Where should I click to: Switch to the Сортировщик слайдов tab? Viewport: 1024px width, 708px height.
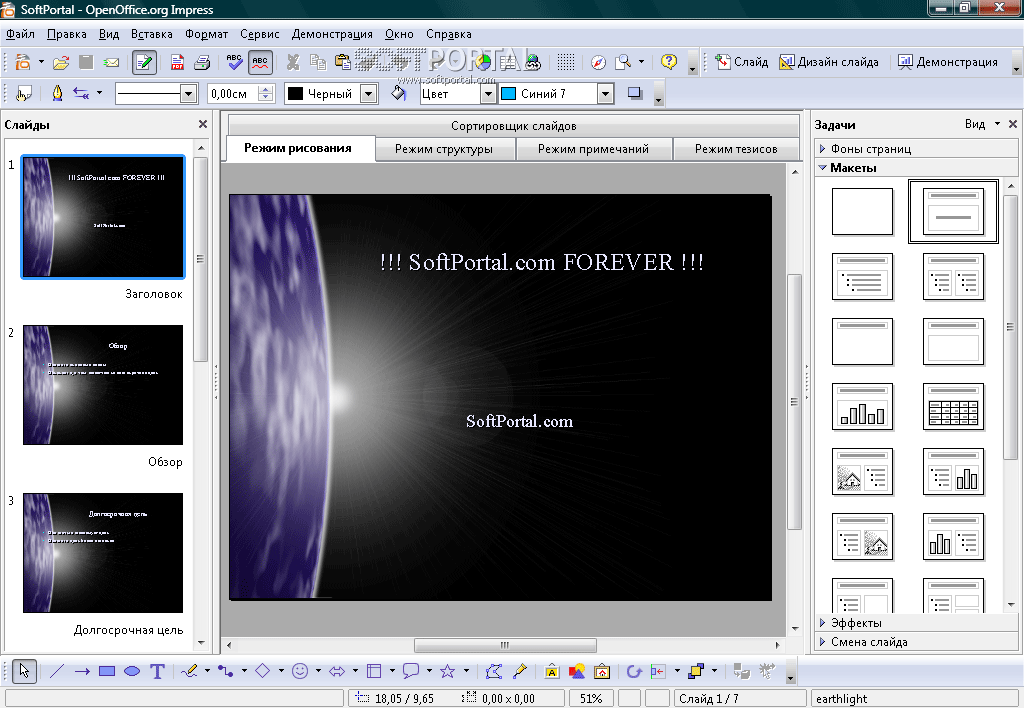tap(514, 125)
